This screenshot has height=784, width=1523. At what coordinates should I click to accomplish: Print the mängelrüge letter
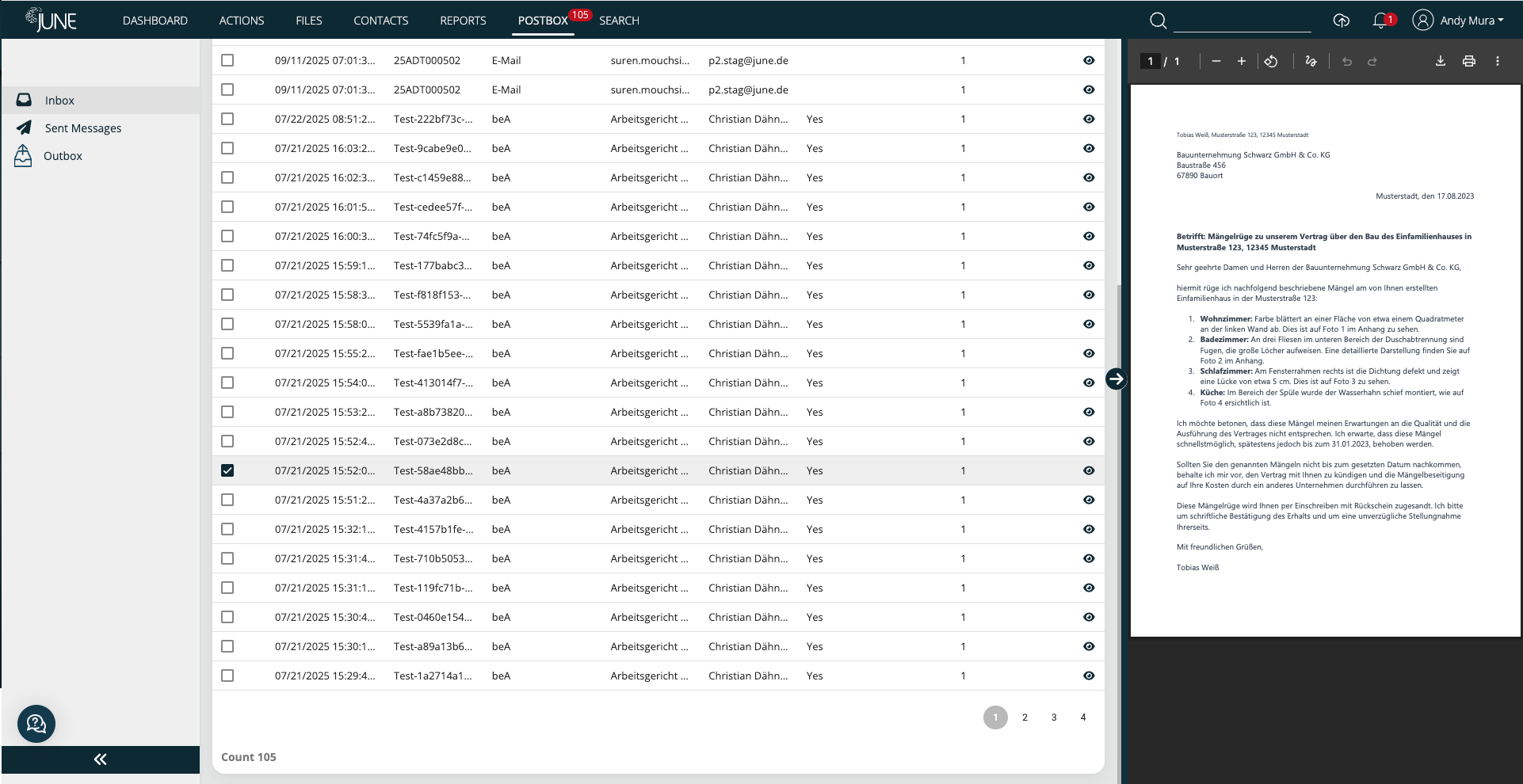1469,61
